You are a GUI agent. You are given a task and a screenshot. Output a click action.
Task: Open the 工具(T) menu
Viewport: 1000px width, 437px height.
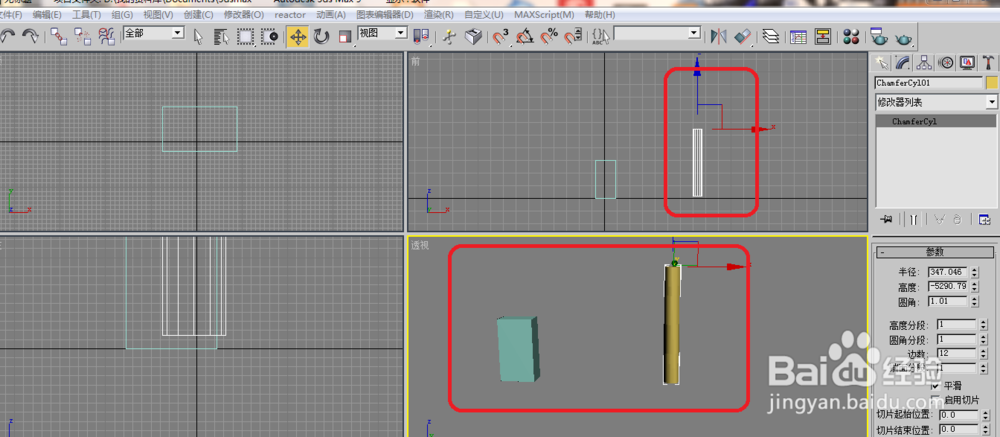[86, 15]
